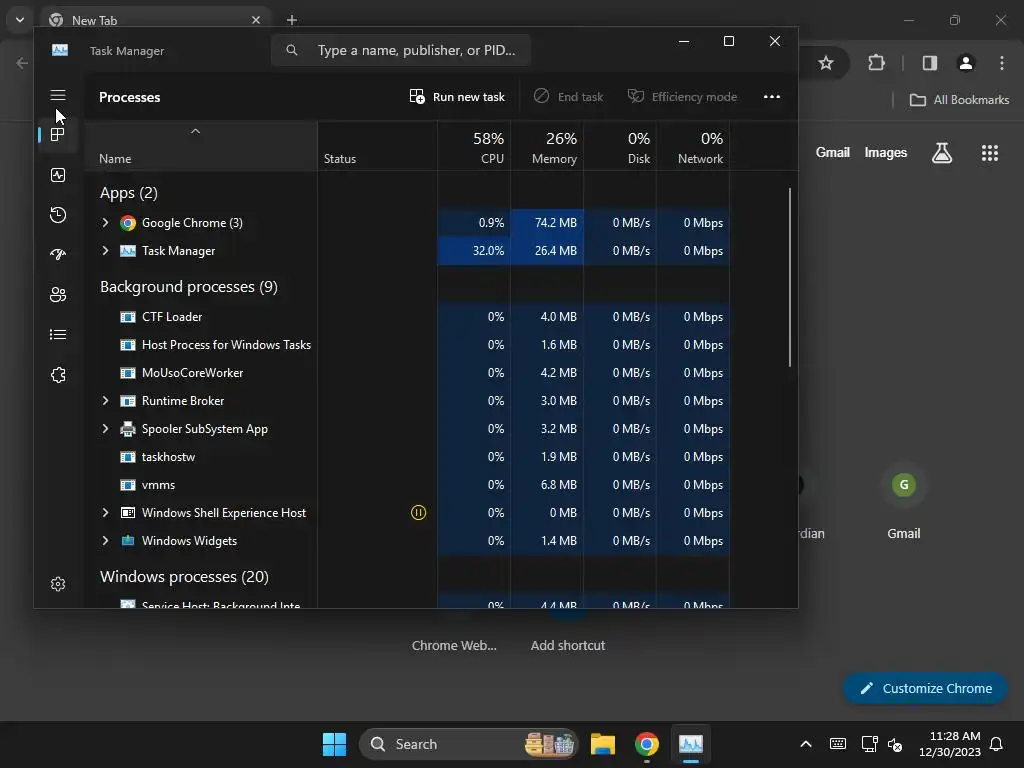Click the End task button
Screen dimensions: 1024x768
click(x=568, y=97)
